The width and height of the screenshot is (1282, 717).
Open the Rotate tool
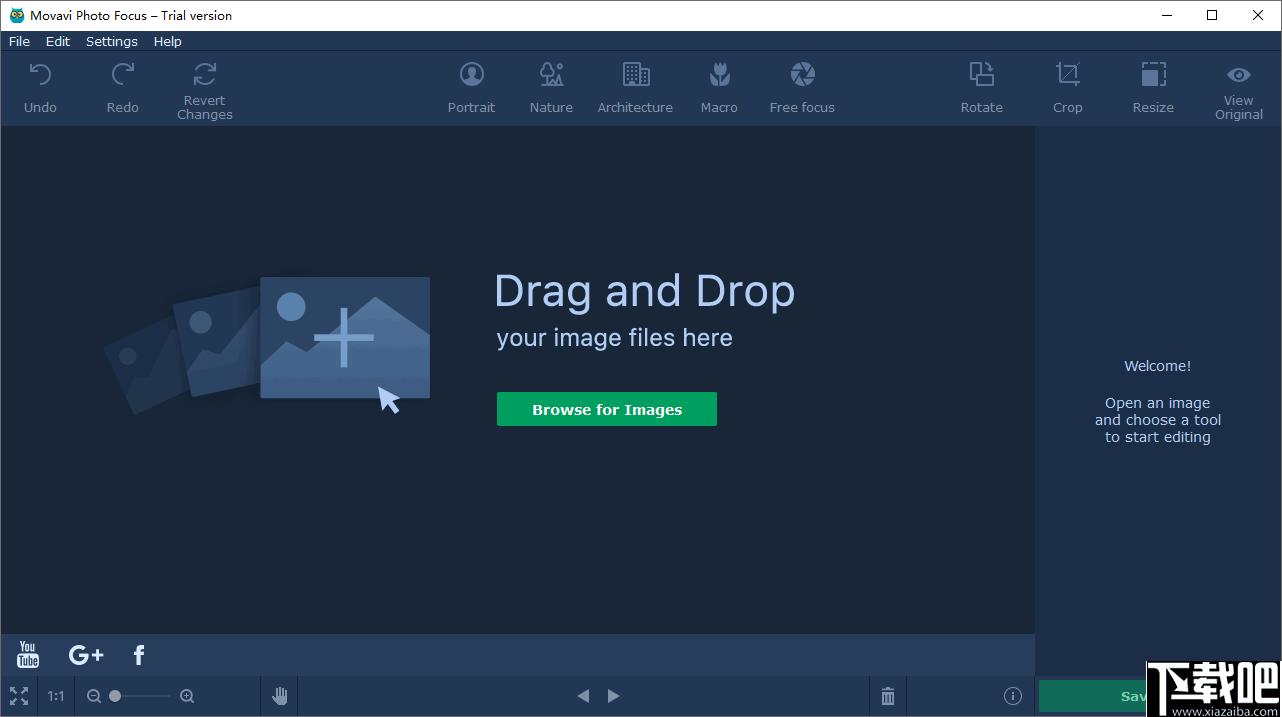pyautogui.click(x=982, y=88)
